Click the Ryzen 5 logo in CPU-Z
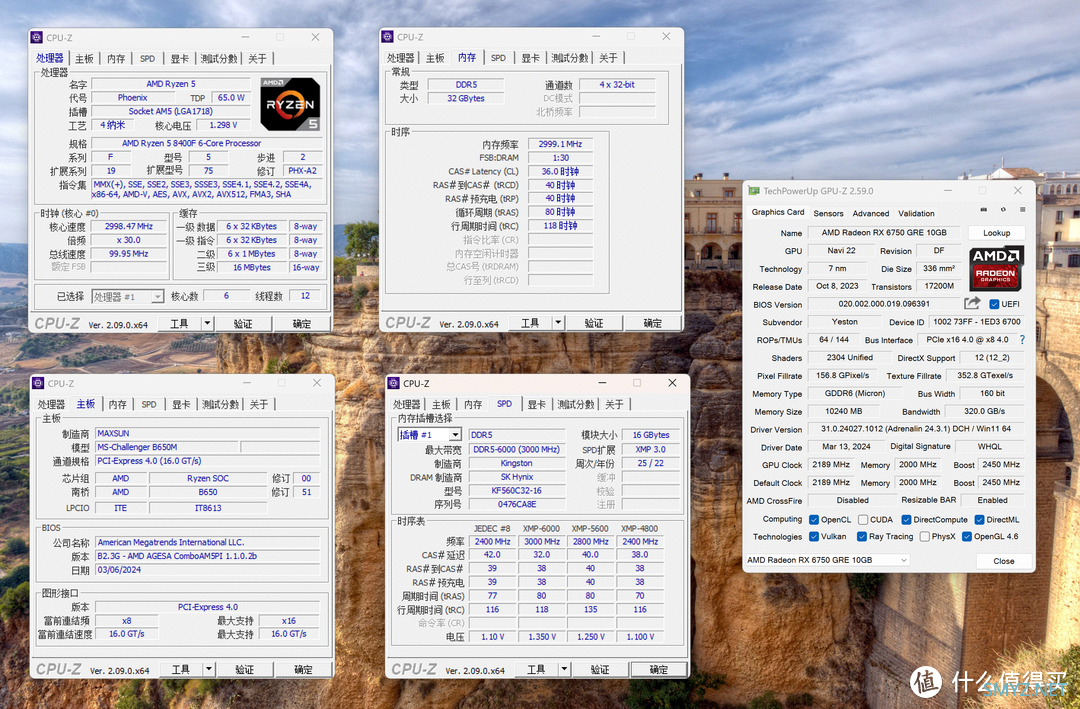This screenshot has width=1080, height=709. pyautogui.click(x=290, y=104)
